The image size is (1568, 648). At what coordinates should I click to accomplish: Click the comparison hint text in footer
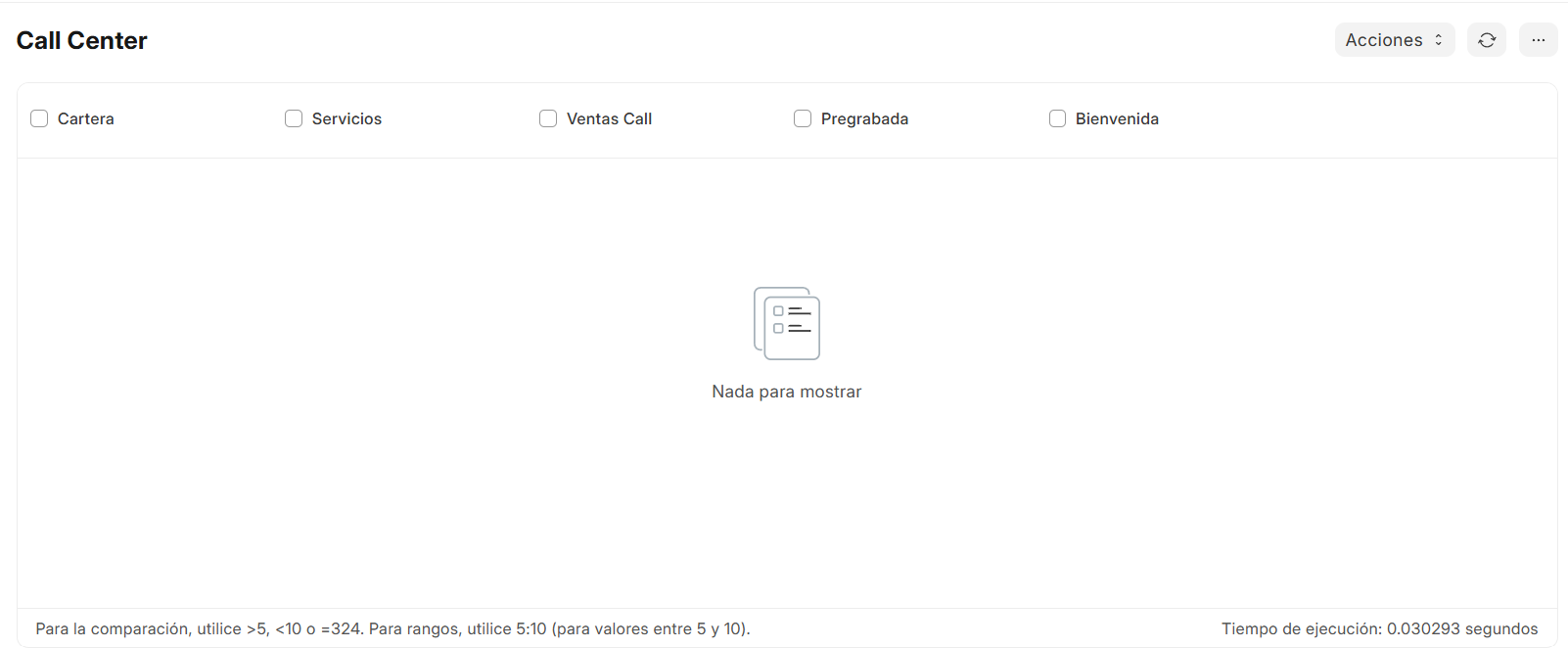(x=392, y=628)
